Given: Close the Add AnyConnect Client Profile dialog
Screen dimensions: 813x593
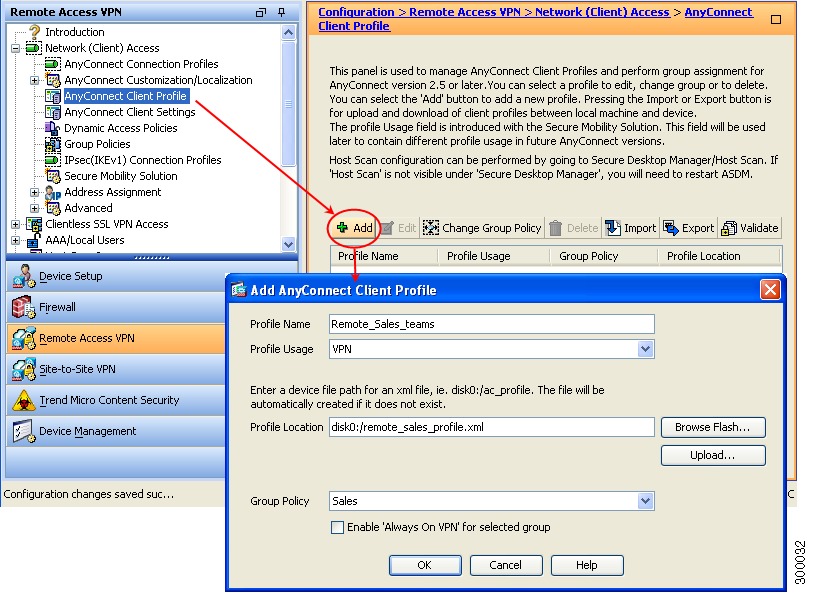Looking at the screenshot, I should 770,290.
